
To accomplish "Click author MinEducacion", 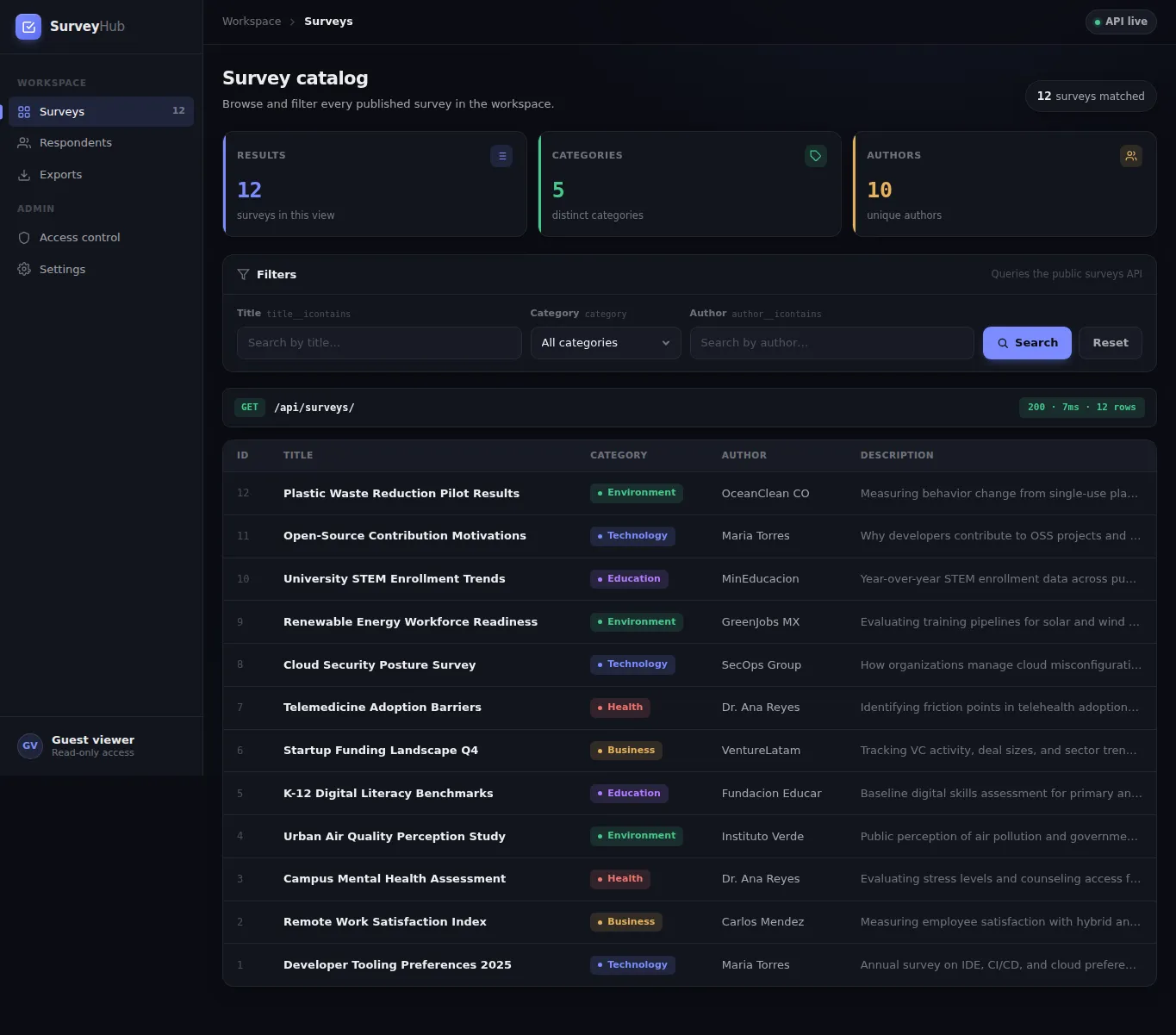I will [x=760, y=579].
